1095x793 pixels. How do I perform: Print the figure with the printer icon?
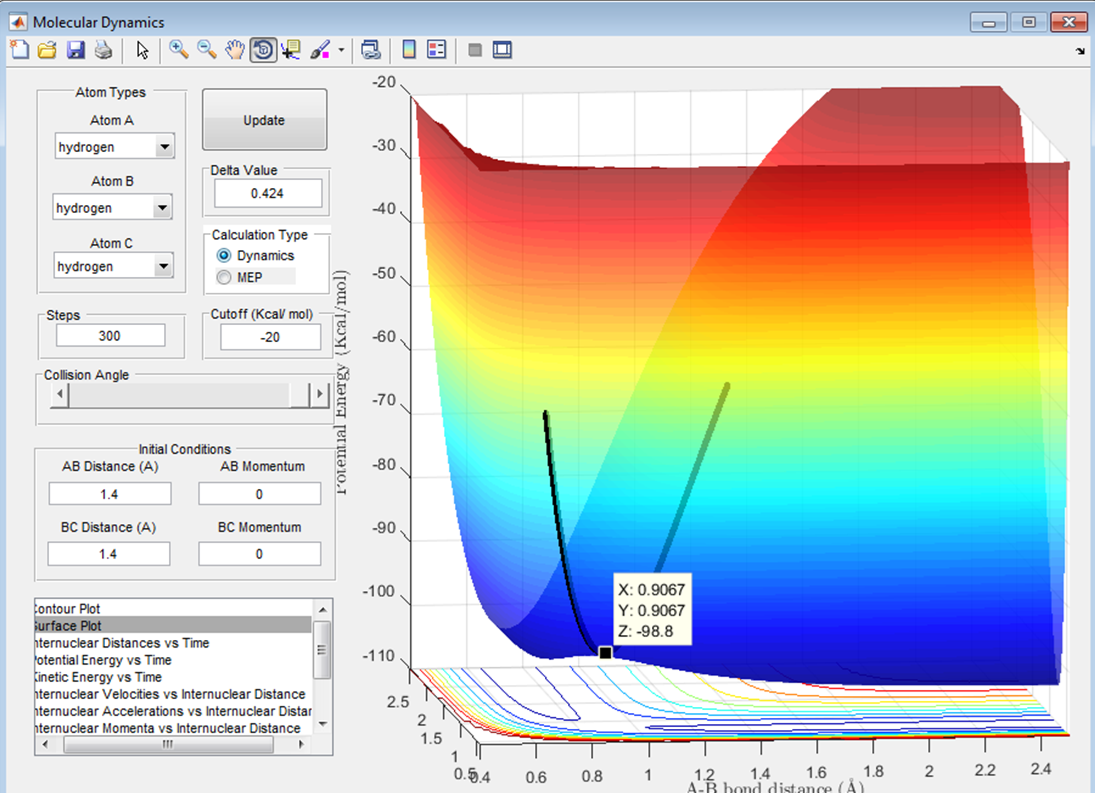[x=102, y=50]
